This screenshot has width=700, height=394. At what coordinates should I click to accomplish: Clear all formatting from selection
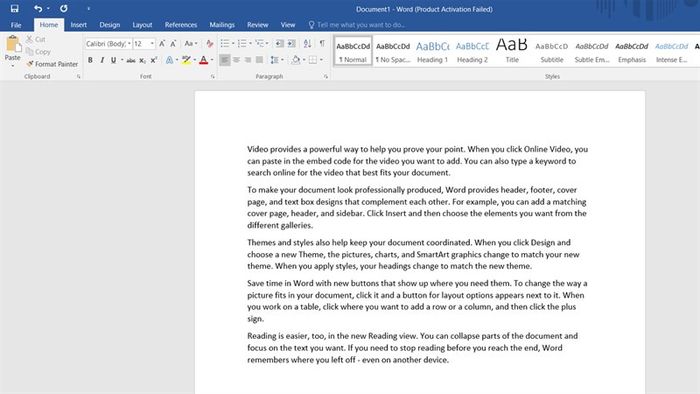(x=209, y=44)
